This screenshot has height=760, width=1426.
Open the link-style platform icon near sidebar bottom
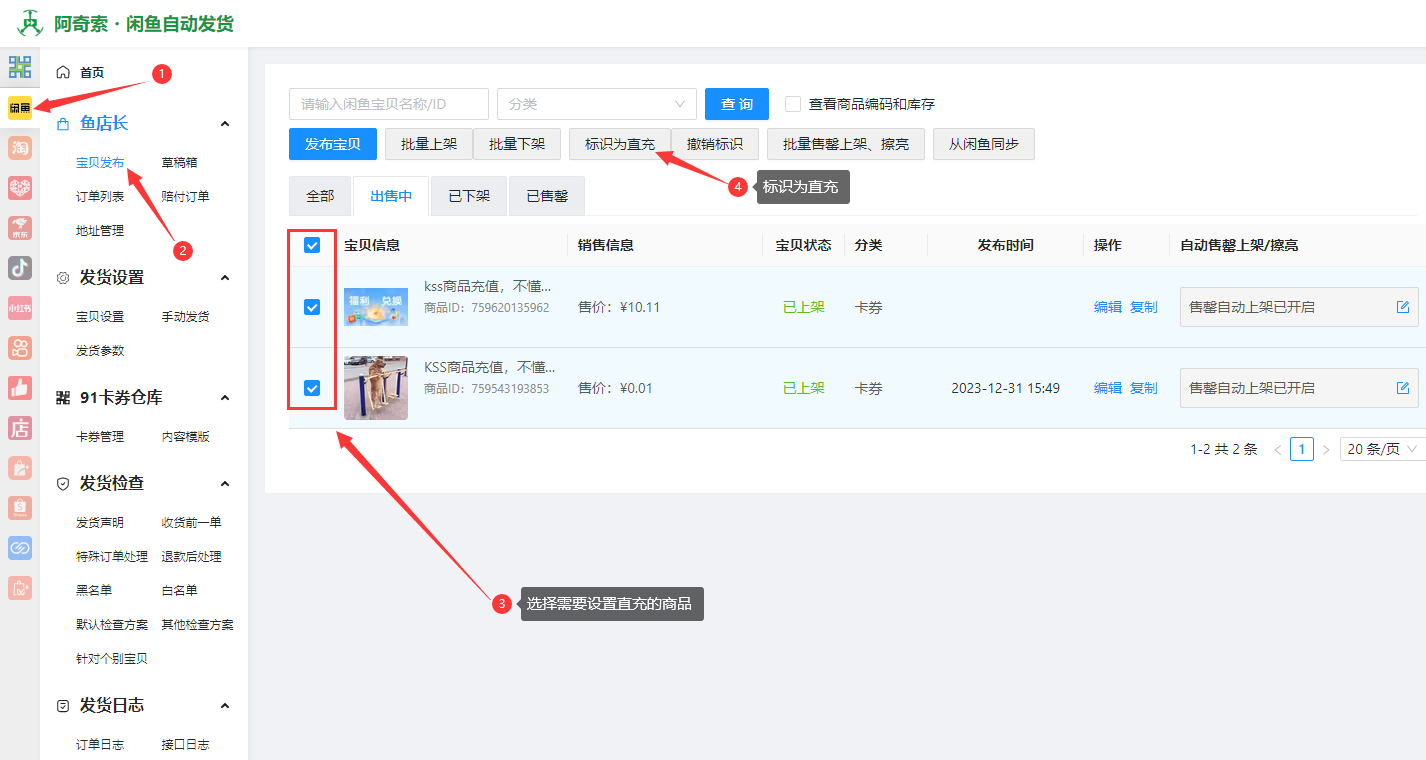pos(20,547)
